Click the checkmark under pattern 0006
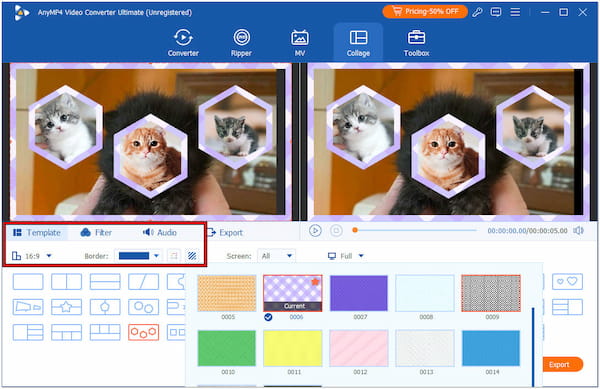 (x=268, y=317)
